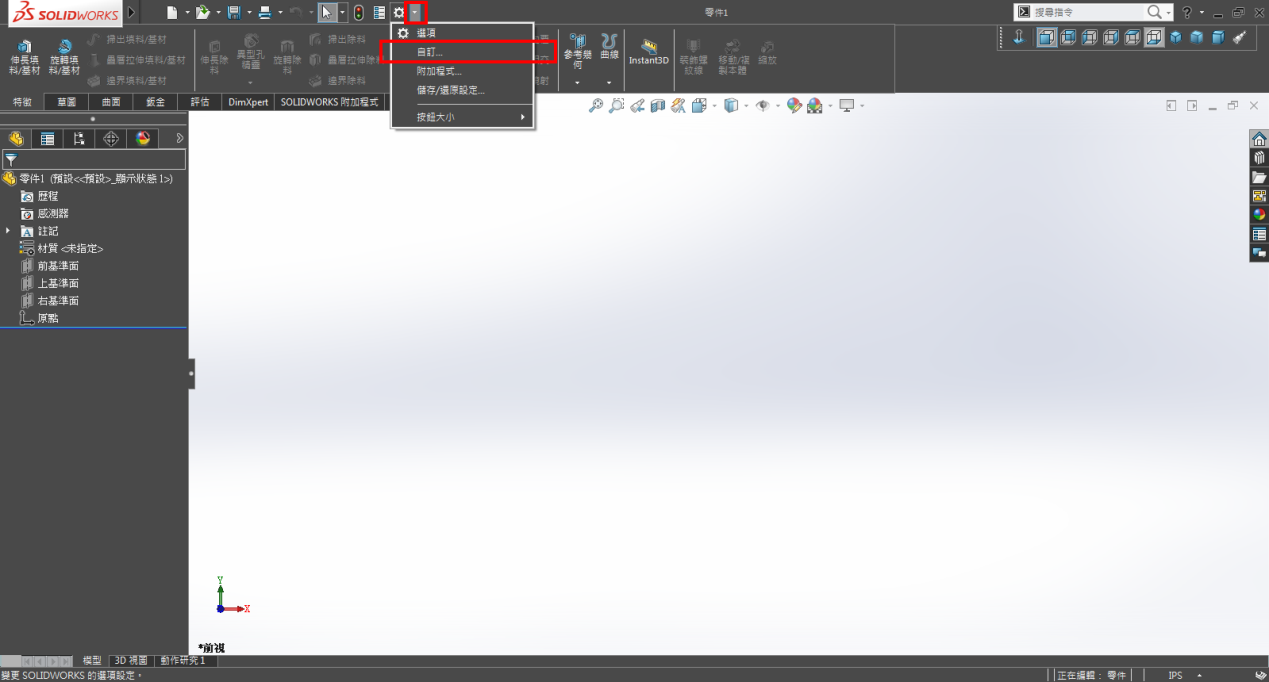This screenshot has height=682, width=1269.
Task: Choose 自訂... from the dropdown menu
Action: click(x=462, y=51)
